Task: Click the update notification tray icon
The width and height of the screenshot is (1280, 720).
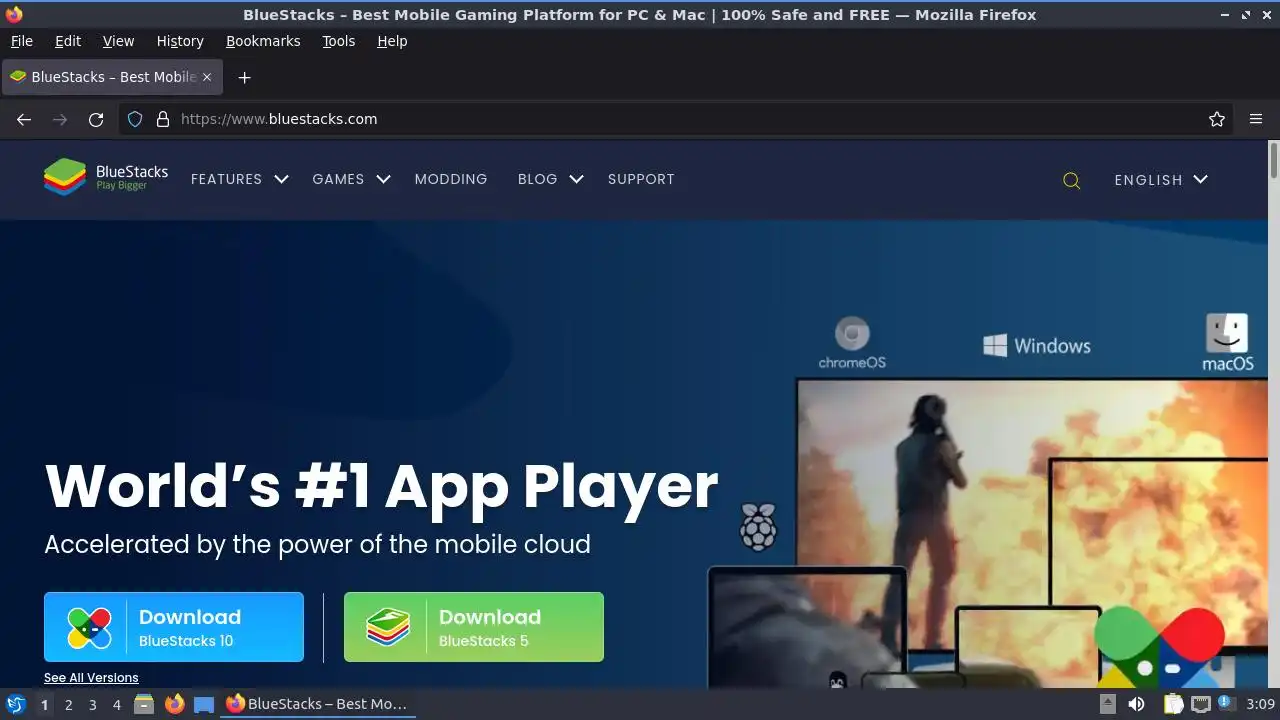Action: 1226,703
